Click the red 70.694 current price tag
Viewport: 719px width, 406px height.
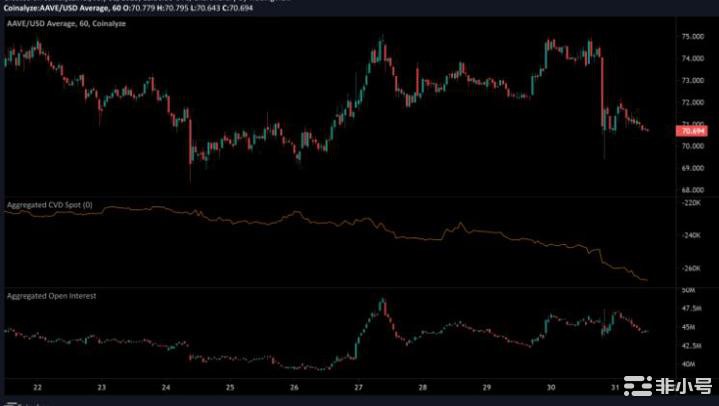point(692,131)
